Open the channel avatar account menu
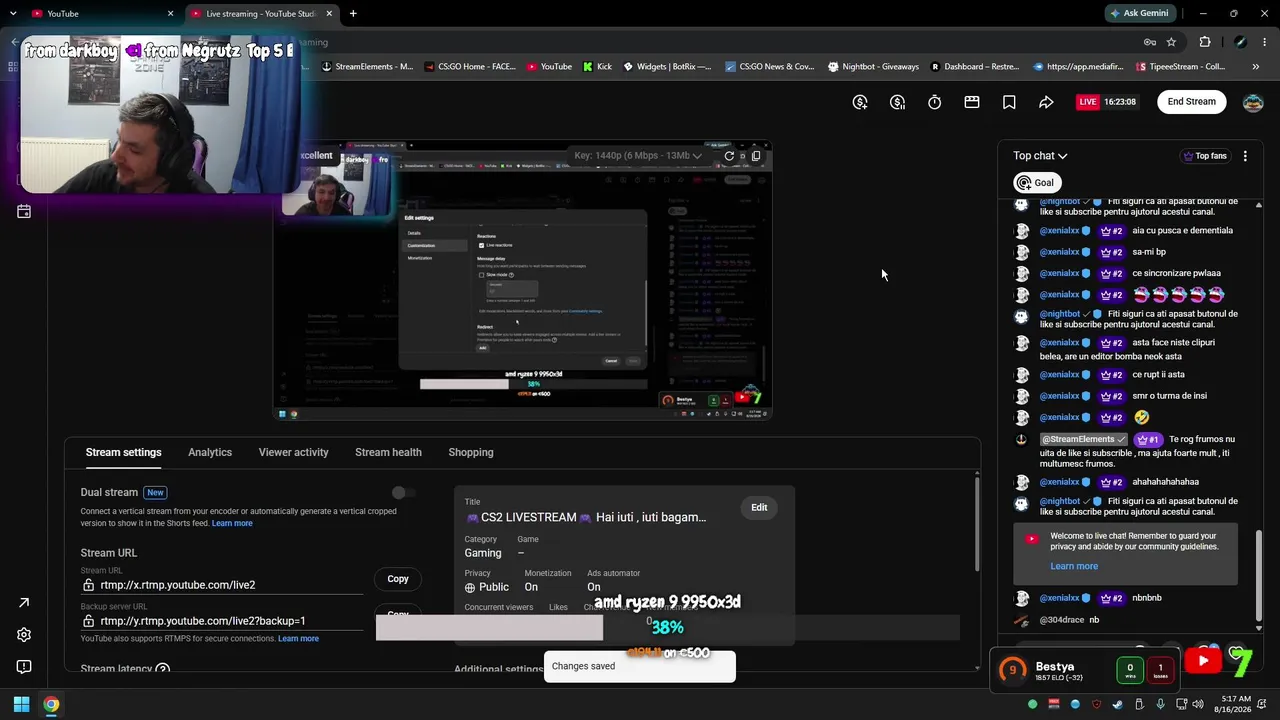The image size is (1280, 720). tap(1253, 102)
